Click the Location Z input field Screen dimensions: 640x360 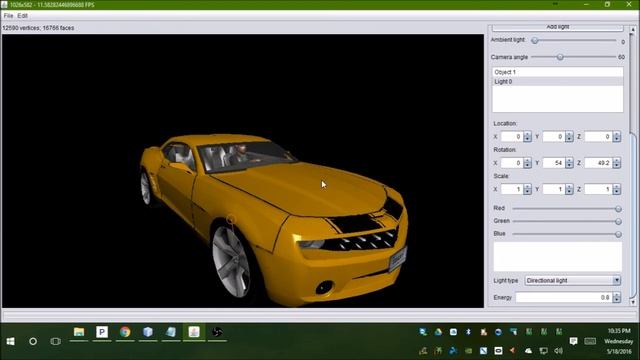click(598, 137)
